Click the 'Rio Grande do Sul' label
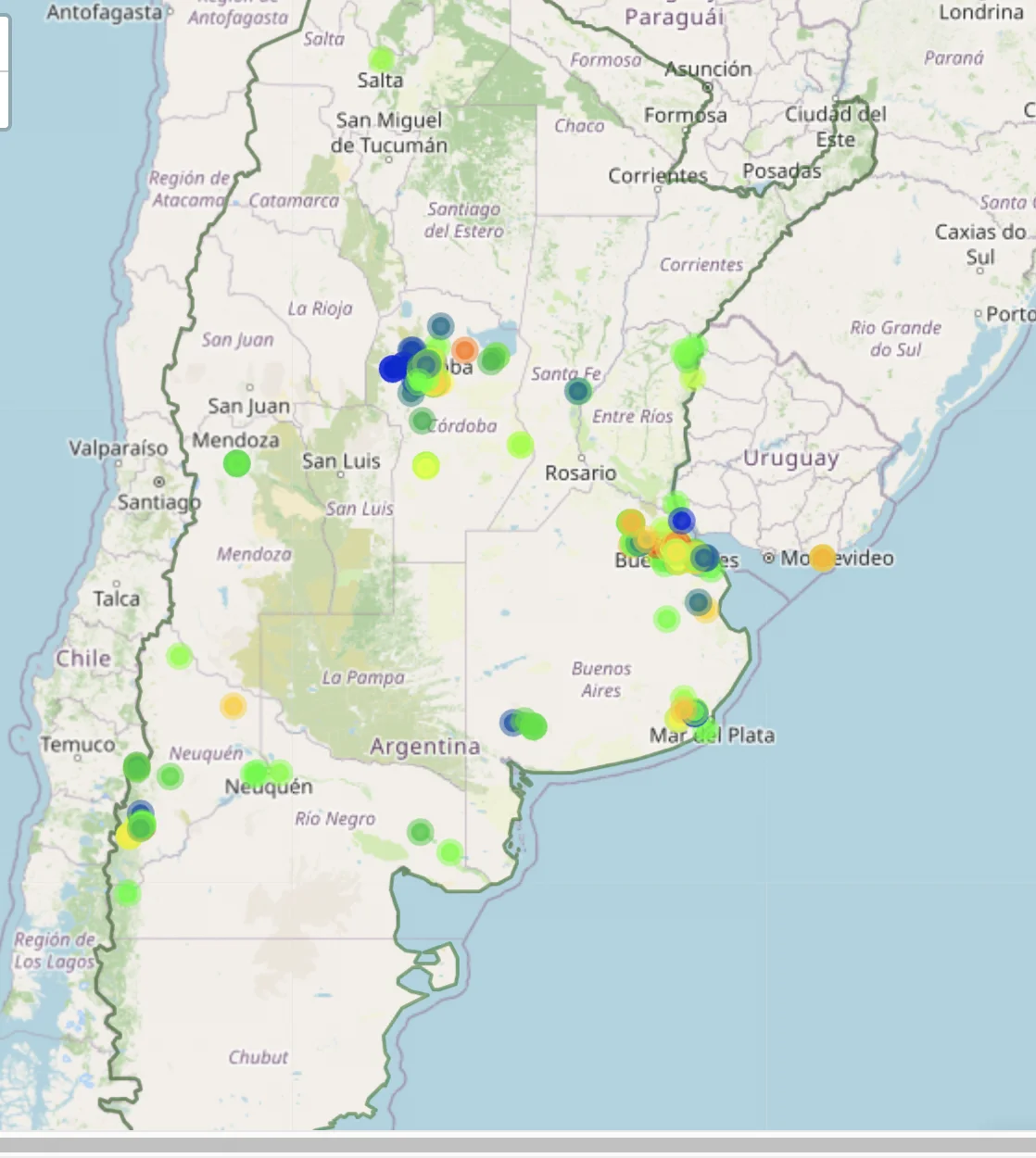The image size is (1036, 1158). 896,338
